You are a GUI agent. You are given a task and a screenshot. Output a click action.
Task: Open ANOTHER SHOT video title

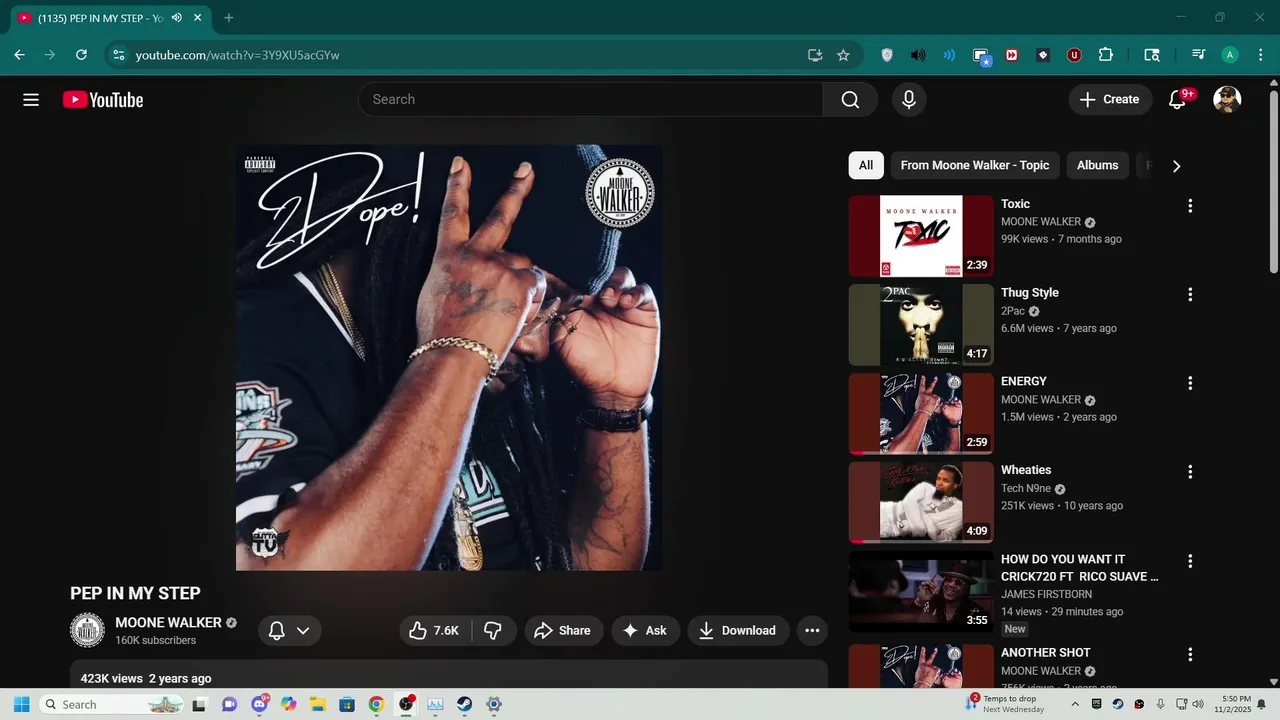1046,652
